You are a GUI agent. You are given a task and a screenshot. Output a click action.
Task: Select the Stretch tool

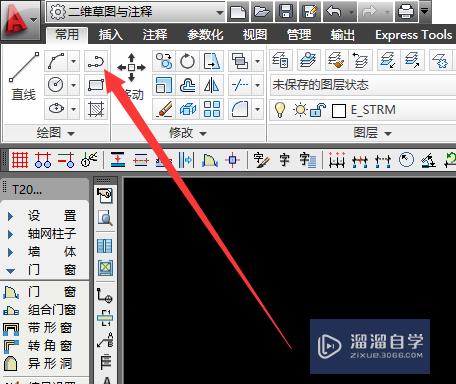[x=212, y=61]
